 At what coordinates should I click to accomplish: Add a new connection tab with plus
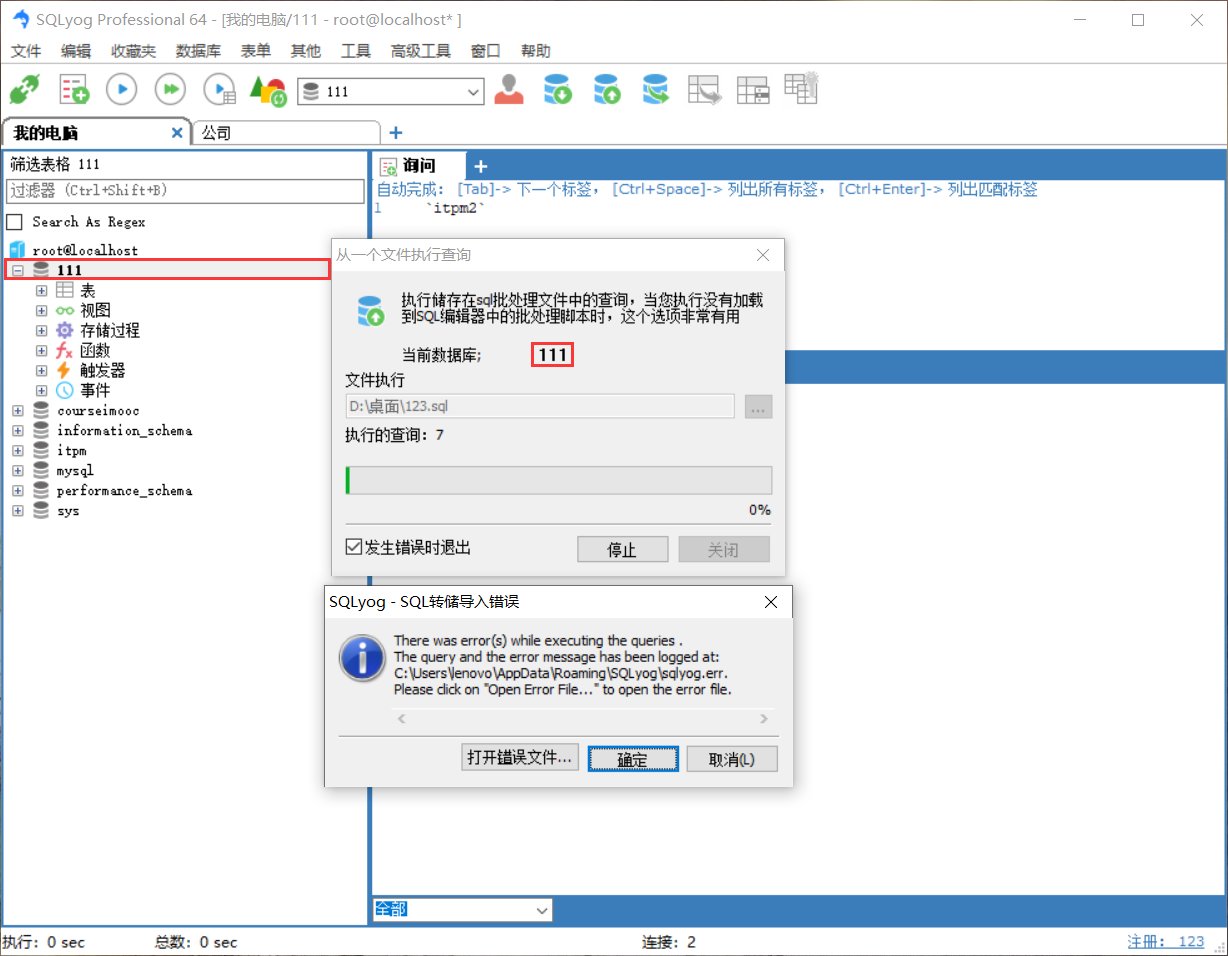[x=395, y=132]
